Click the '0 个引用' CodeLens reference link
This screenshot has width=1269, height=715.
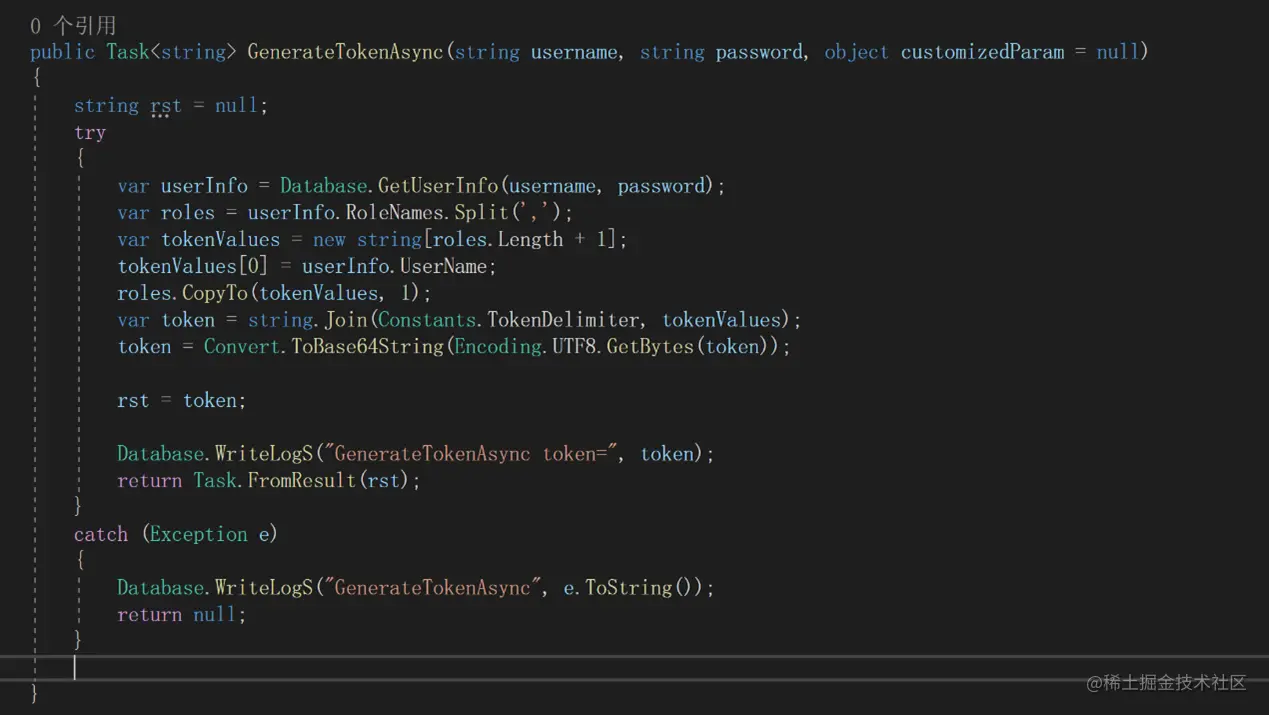(x=73, y=25)
